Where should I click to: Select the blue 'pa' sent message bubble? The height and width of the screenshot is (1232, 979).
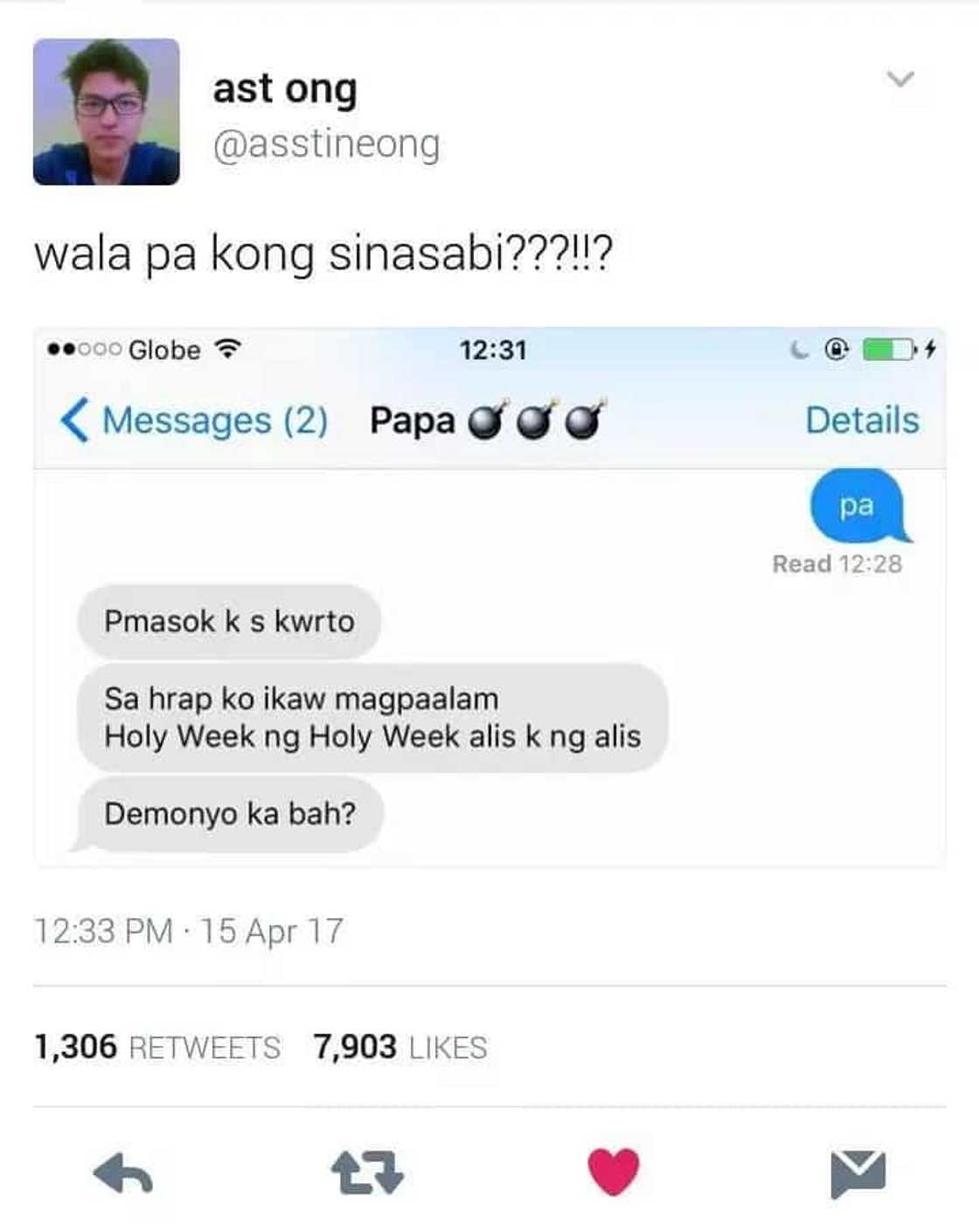coord(858,506)
